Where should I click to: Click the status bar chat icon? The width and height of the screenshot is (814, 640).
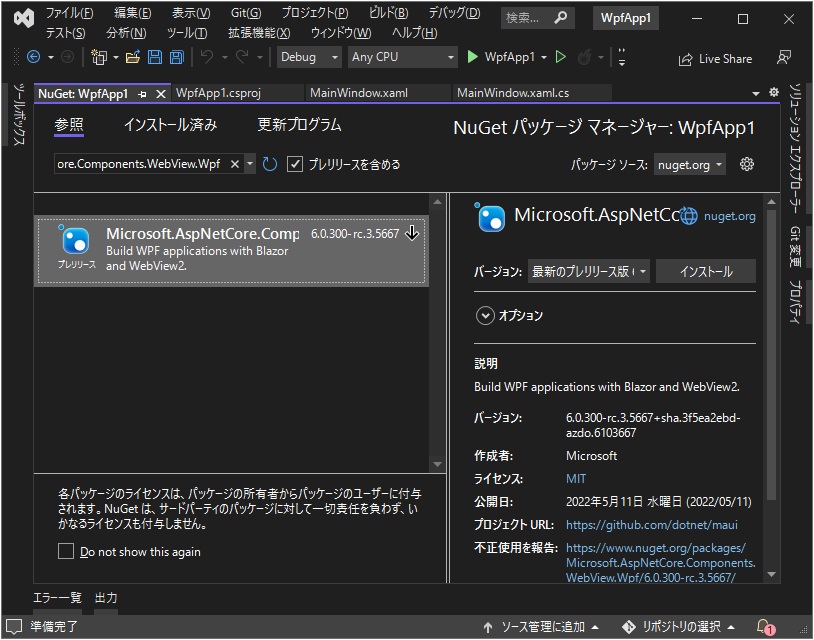click(13, 627)
